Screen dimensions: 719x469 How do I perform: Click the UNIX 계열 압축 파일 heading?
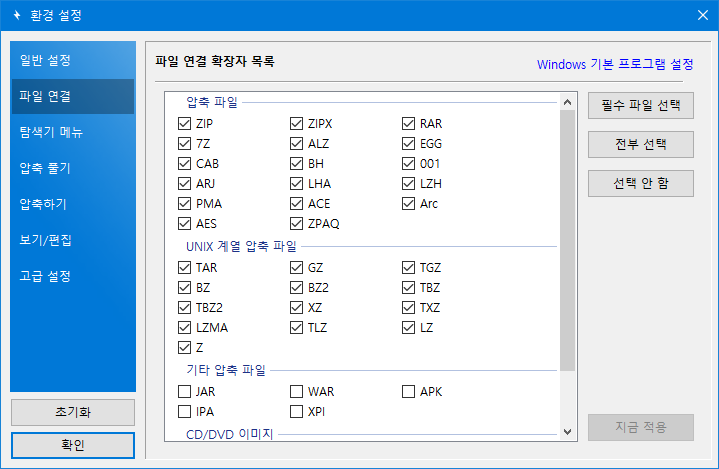(x=241, y=246)
